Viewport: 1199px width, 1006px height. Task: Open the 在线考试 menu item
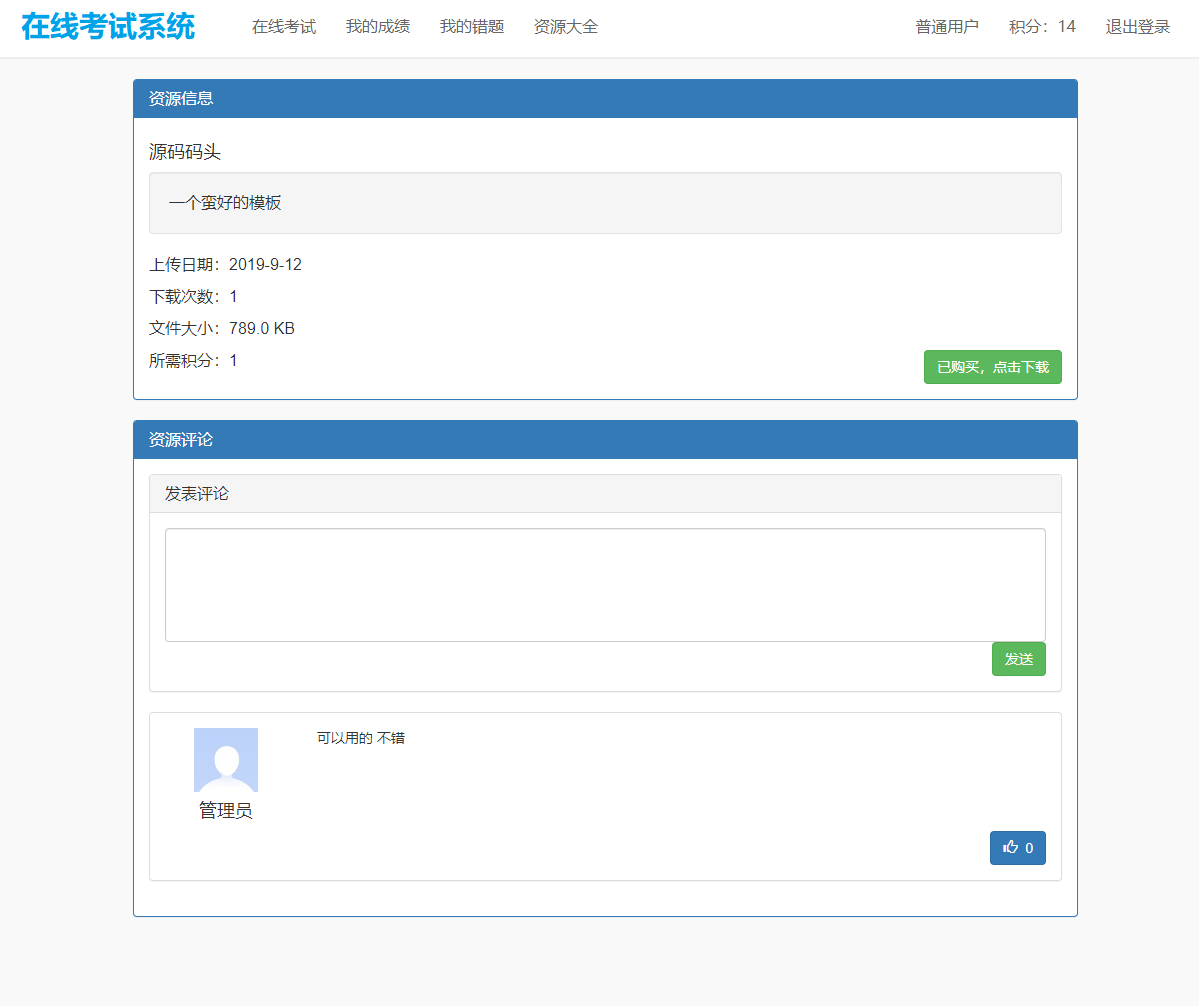(283, 27)
